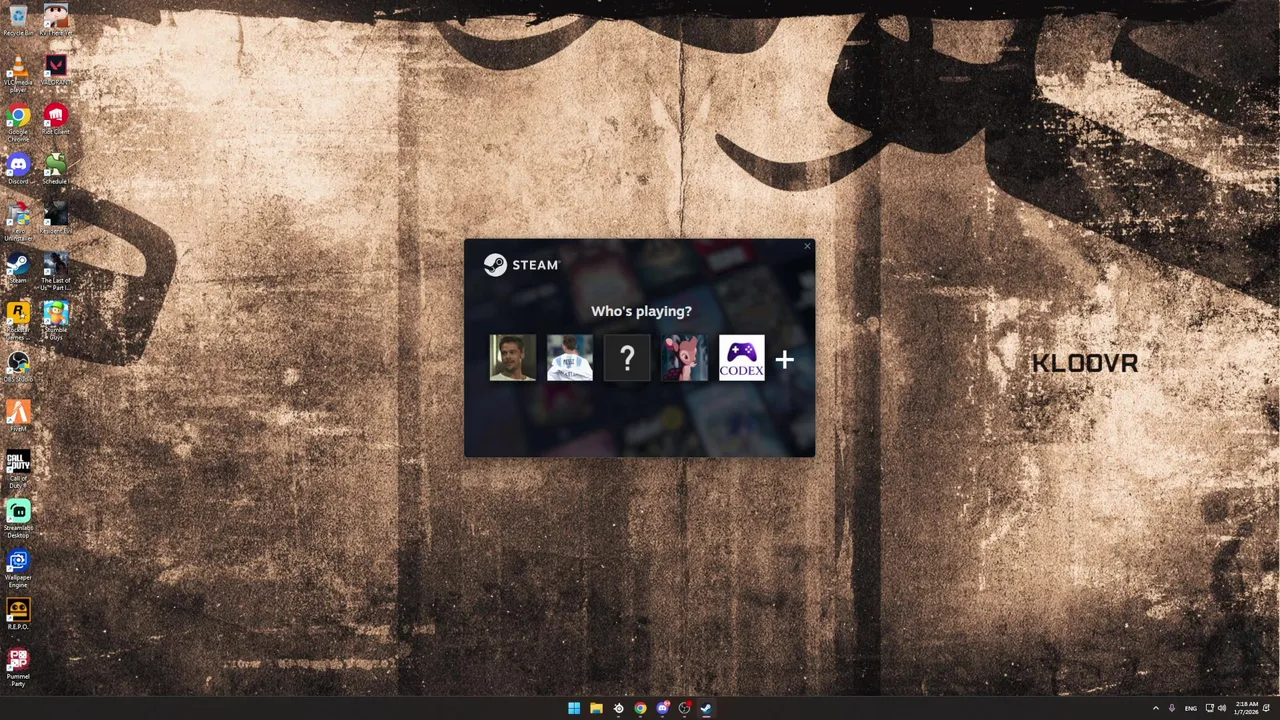
Task: Pick the question mark Steam profile
Action: click(627, 358)
